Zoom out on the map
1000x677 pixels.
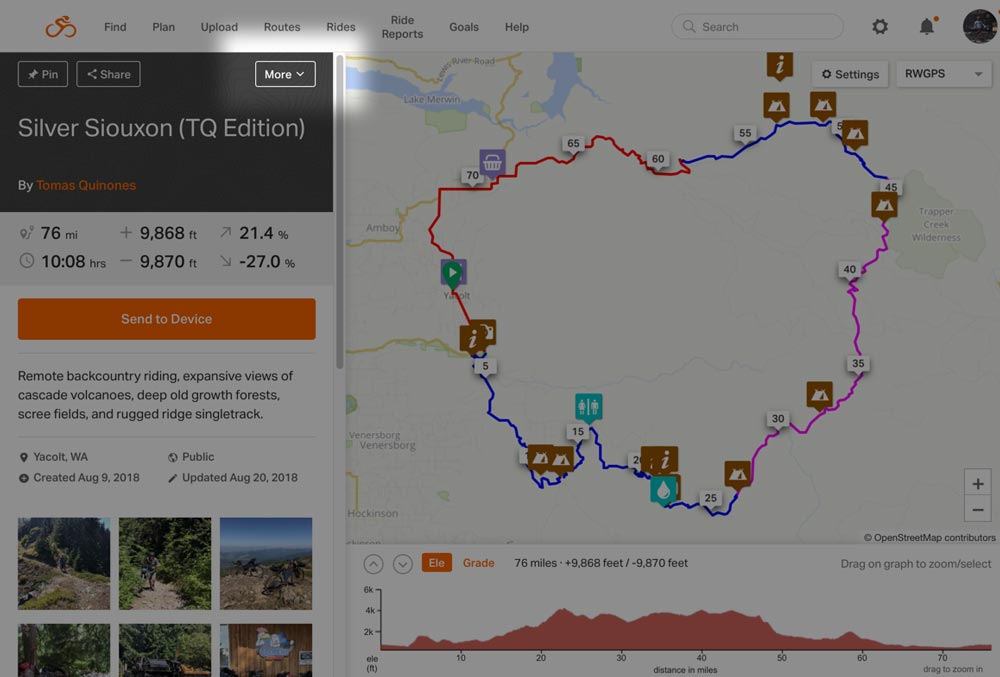978,510
